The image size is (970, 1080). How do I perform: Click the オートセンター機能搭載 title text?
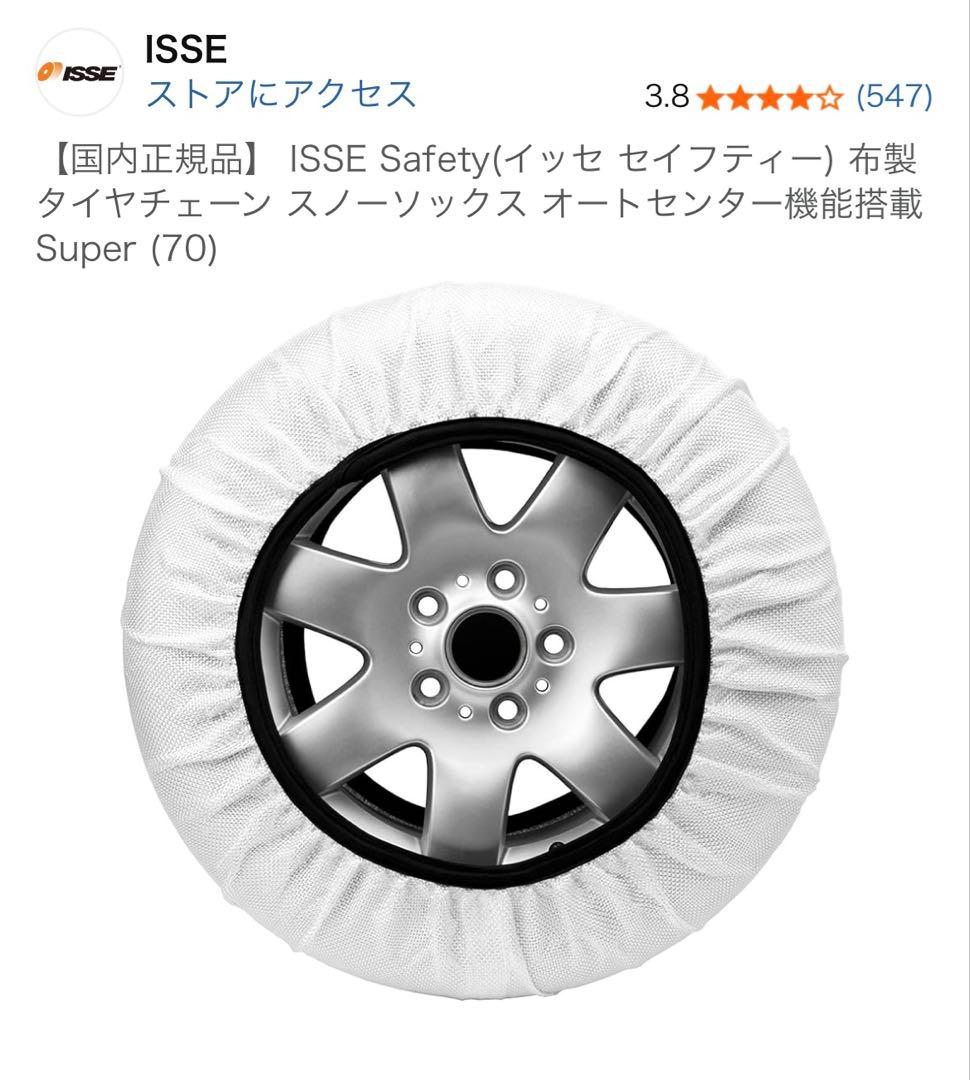click(x=732, y=204)
